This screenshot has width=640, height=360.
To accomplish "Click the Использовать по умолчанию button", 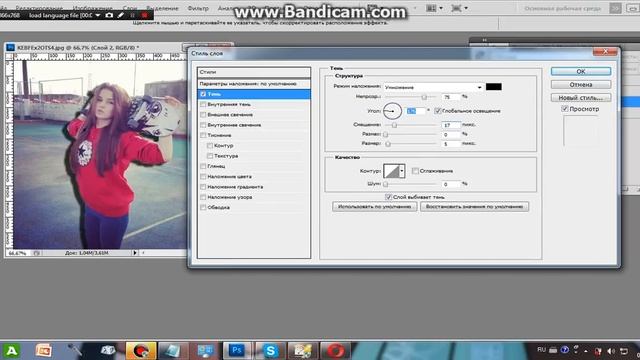I will click(375, 207).
